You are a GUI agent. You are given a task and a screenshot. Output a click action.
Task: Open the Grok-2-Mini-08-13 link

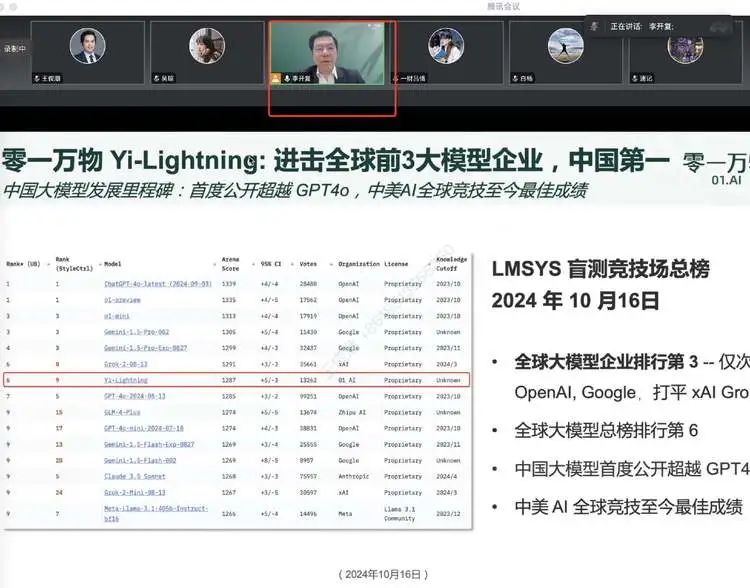point(134,492)
